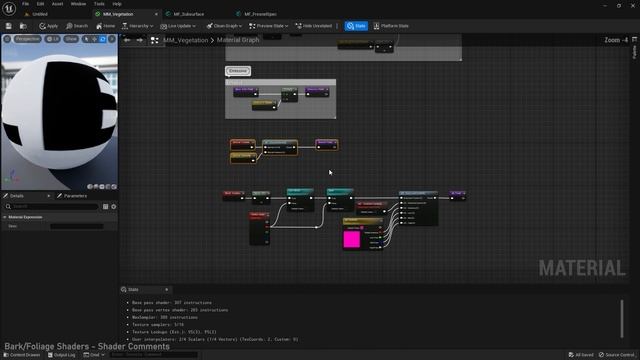Image resolution: width=640 pixels, height=360 pixels.
Task: Set preview mesh to first primitive shape icon
Action: pyautogui.click(x=90, y=187)
